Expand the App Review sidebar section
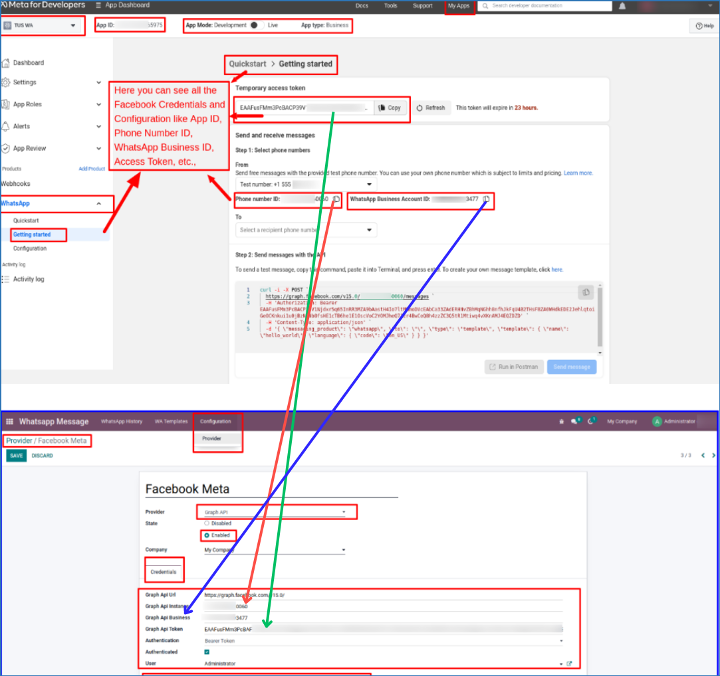 tap(99, 148)
